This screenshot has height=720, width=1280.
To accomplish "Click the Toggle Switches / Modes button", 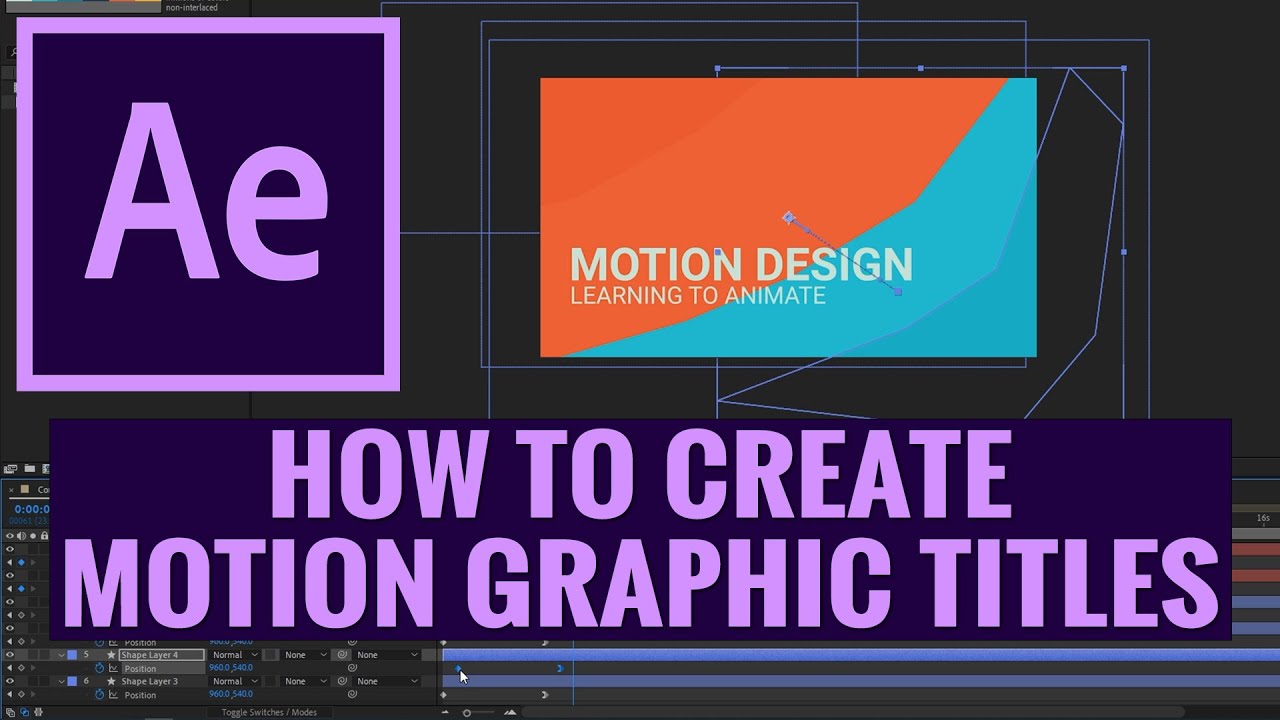I will (269, 712).
